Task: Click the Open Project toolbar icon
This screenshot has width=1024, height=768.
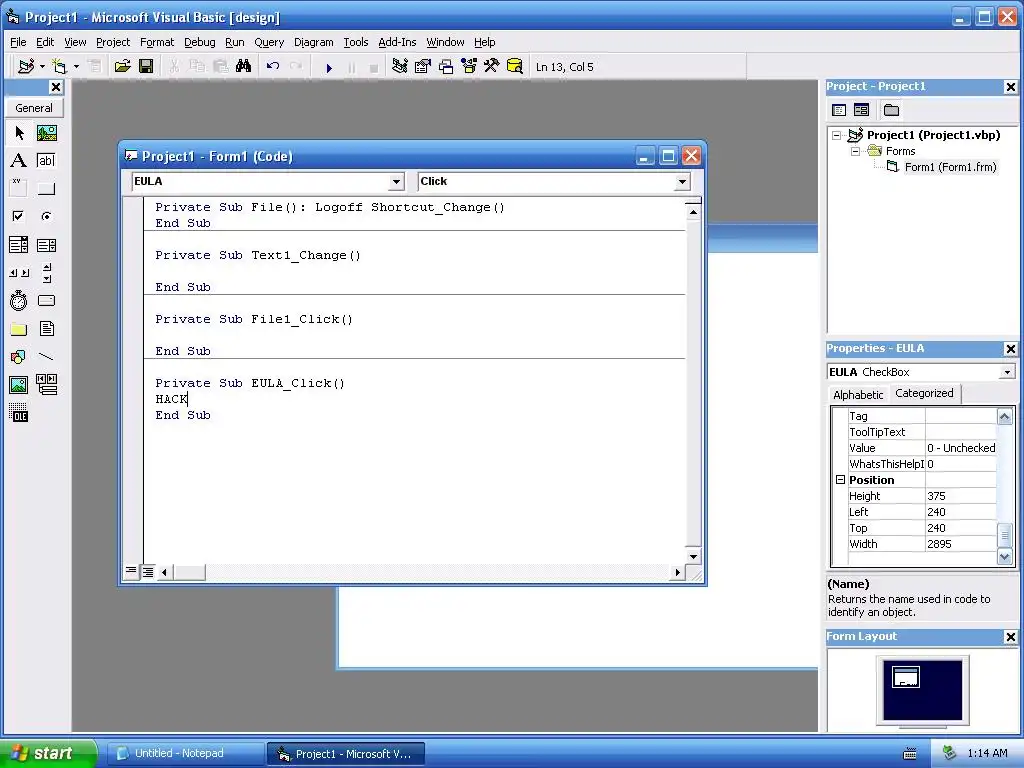Action: click(x=122, y=66)
